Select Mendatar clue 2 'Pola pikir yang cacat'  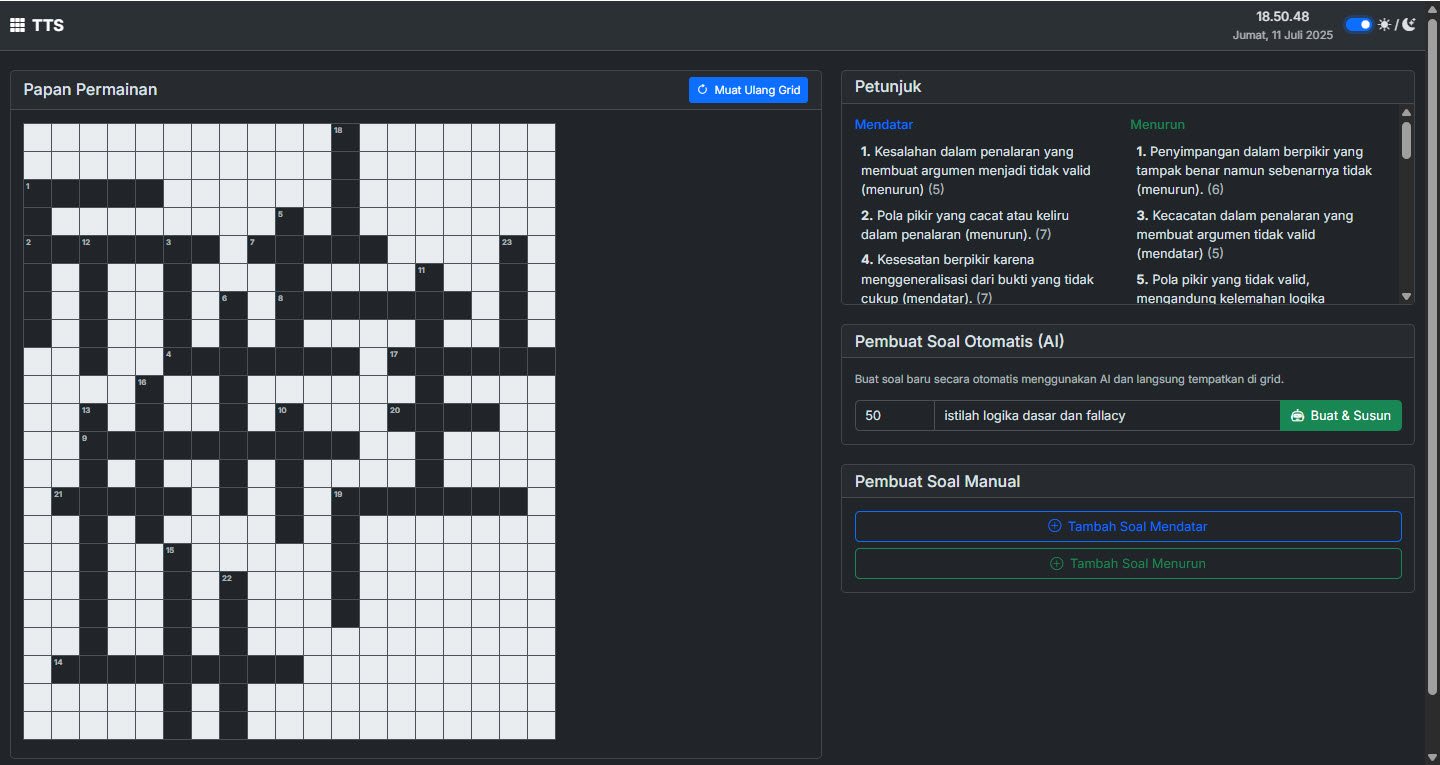[x=965, y=225]
